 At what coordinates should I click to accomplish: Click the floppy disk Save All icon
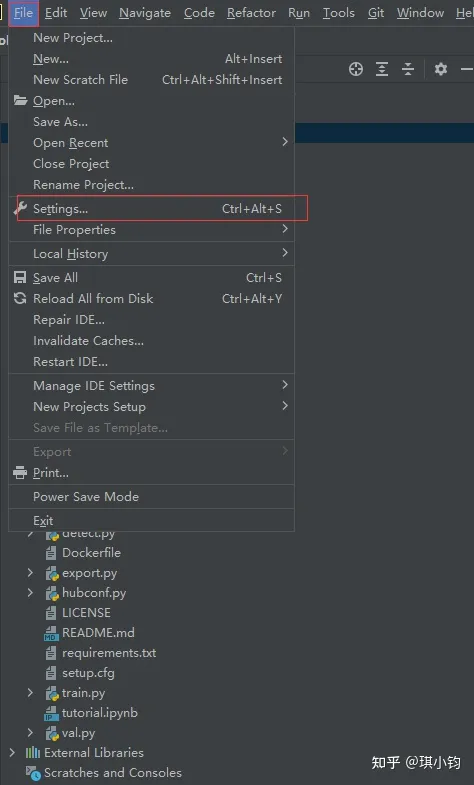20,278
